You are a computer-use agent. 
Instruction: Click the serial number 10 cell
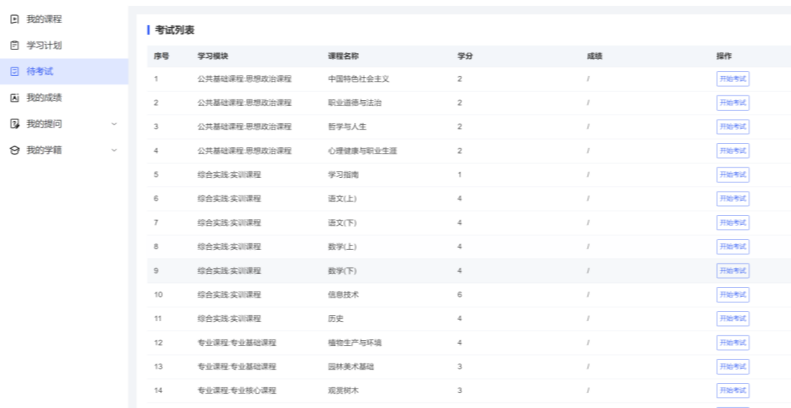158,295
